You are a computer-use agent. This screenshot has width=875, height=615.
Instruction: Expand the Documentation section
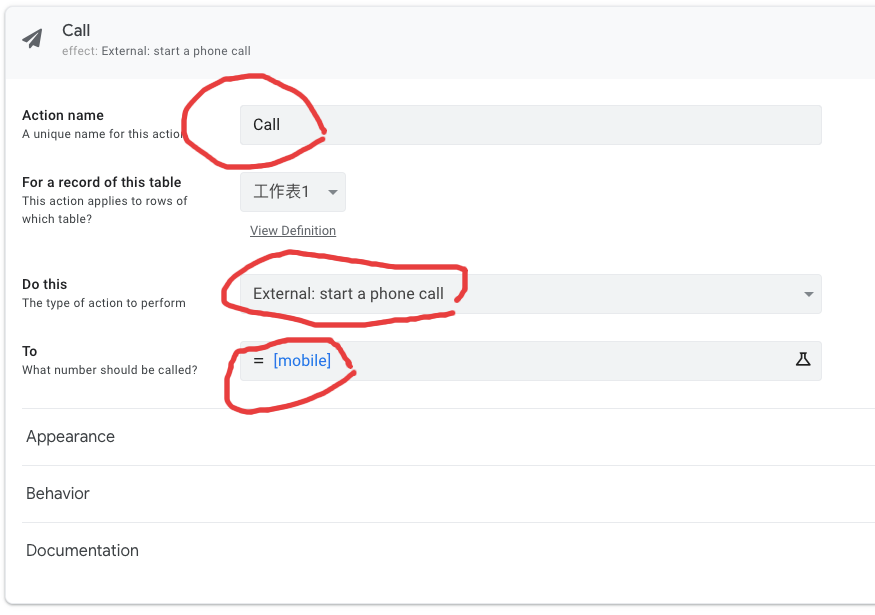pos(83,551)
